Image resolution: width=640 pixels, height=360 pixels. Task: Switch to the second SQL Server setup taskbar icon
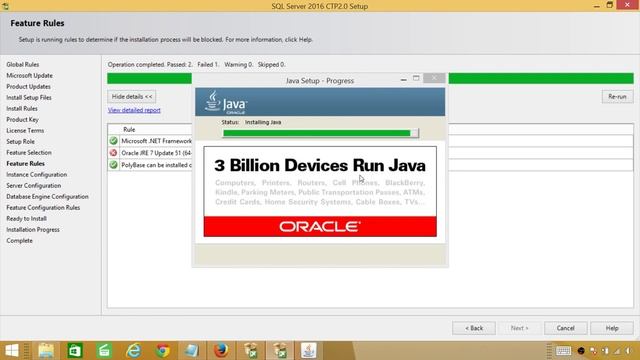(280, 351)
